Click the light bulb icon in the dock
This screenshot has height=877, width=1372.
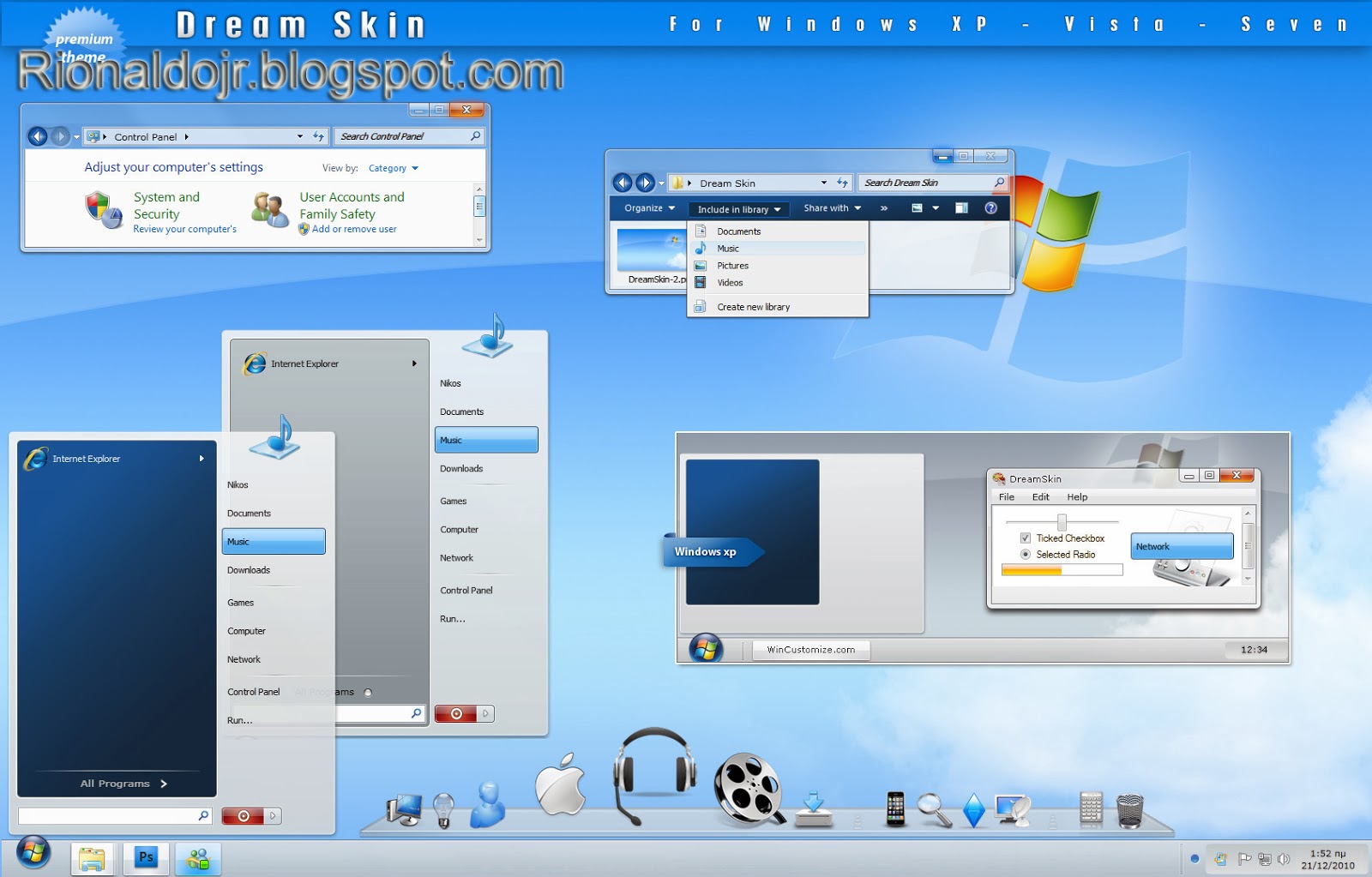[445, 808]
